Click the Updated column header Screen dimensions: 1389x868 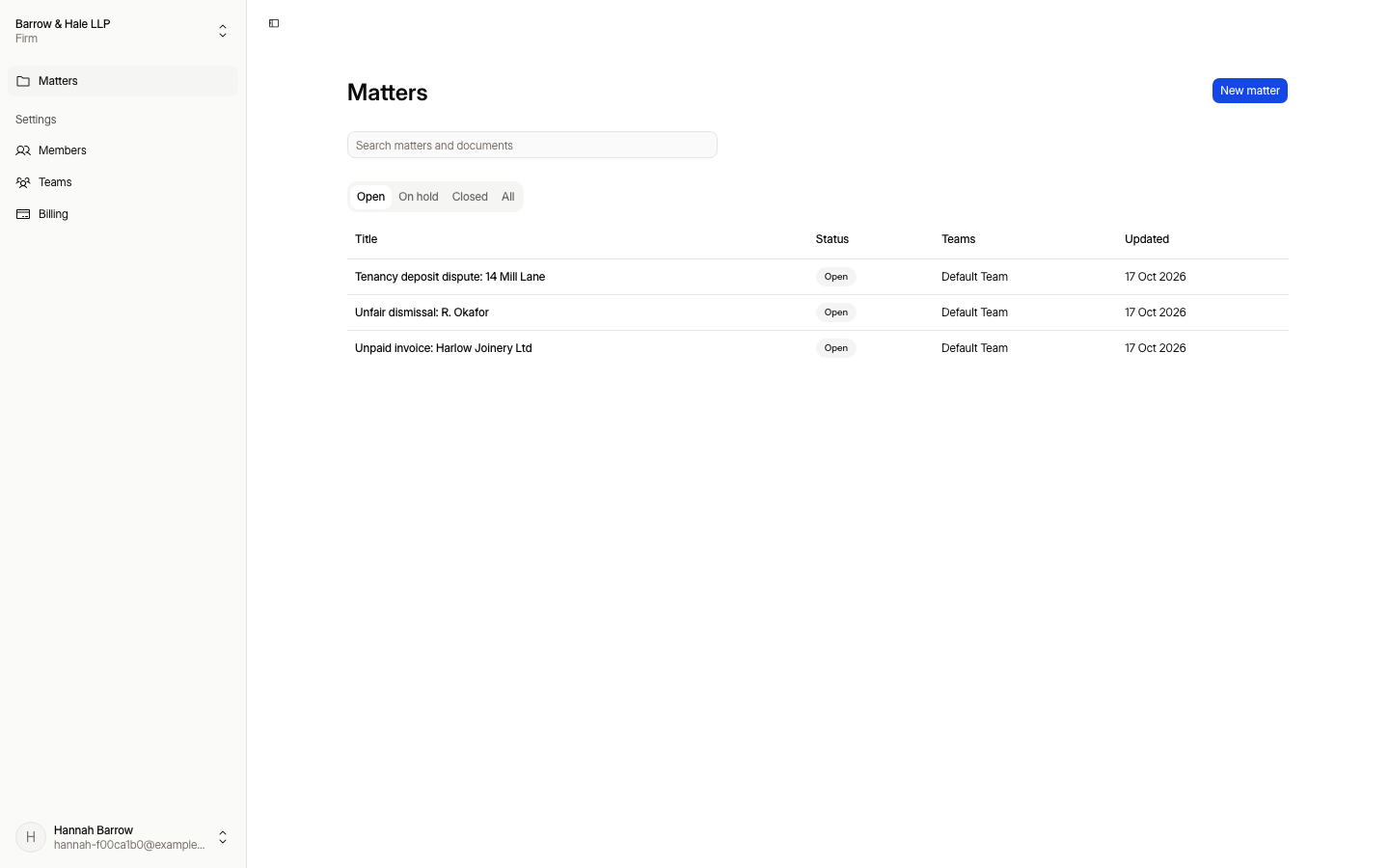pos(1147,239)
